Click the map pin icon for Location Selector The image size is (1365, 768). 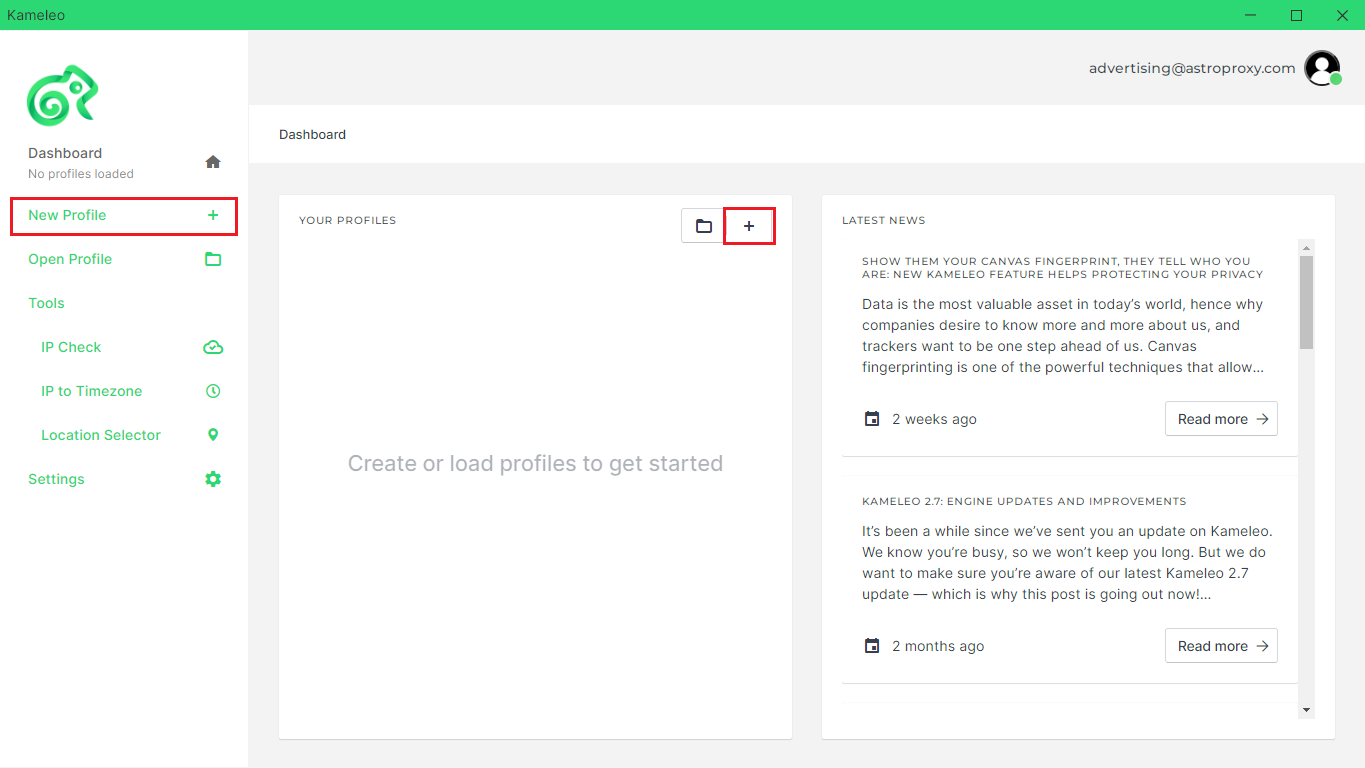pyautogui.click(x=213, y=435)
